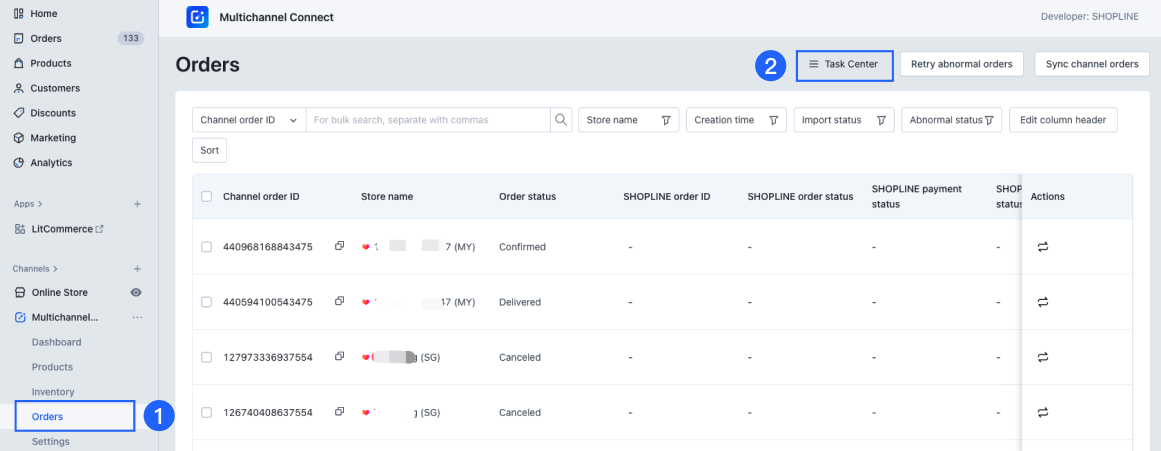Click Sync channel orders button
The height and width of the screenshot is (451, 1161).
click(1091, 64)
